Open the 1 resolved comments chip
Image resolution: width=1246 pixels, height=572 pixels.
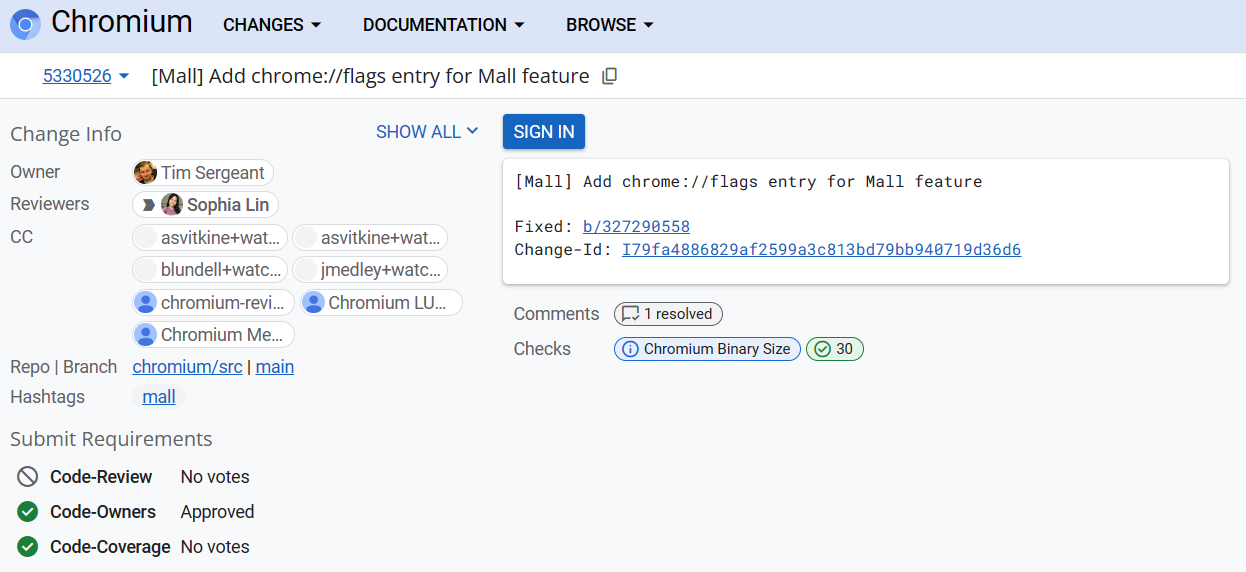coord(668,314)
